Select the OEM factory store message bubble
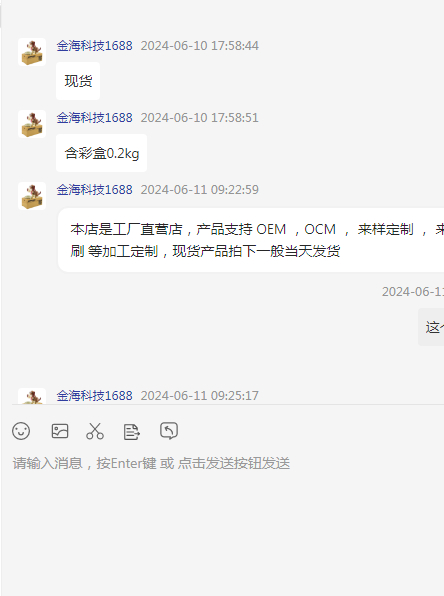The height and width of the screenshot is (596, 444). point(251,240)
